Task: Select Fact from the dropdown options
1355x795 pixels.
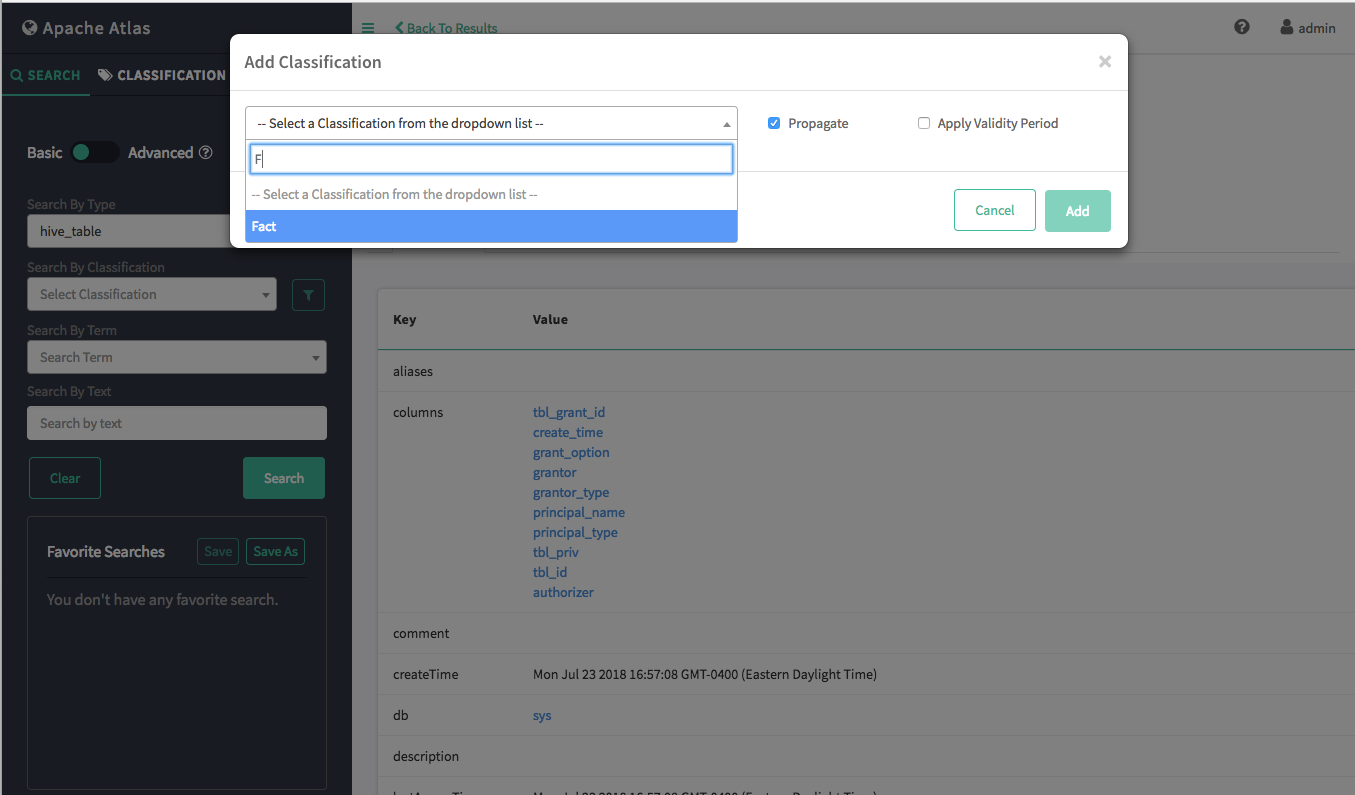Action: pyautogui.click(x=491, y=226)
